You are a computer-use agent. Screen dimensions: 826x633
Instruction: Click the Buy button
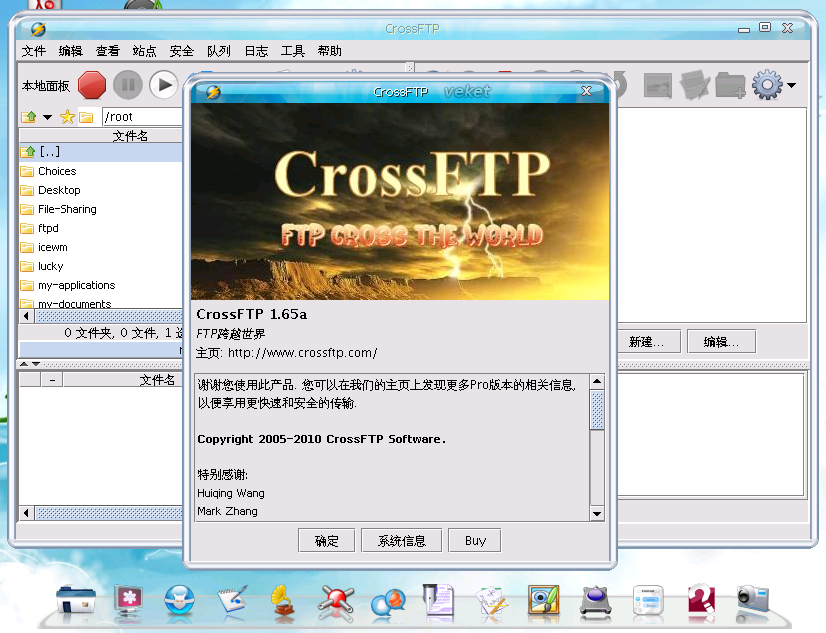click(475, 541)
